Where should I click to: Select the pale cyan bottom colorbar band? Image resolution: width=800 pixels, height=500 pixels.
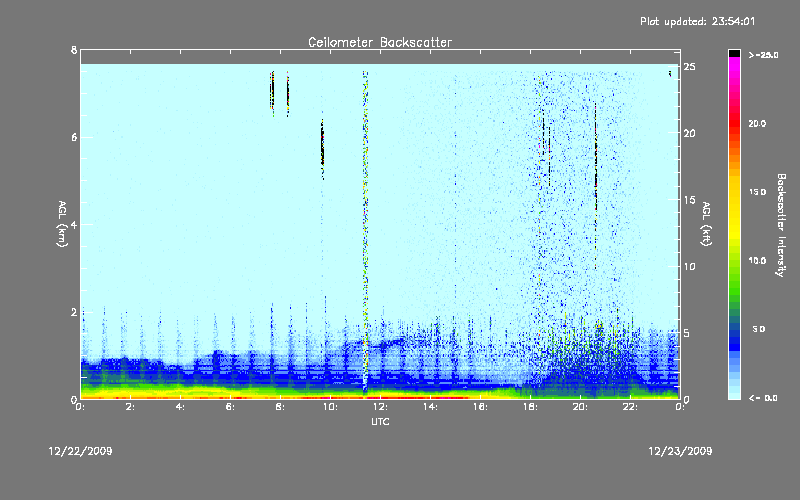coord(734,395)
